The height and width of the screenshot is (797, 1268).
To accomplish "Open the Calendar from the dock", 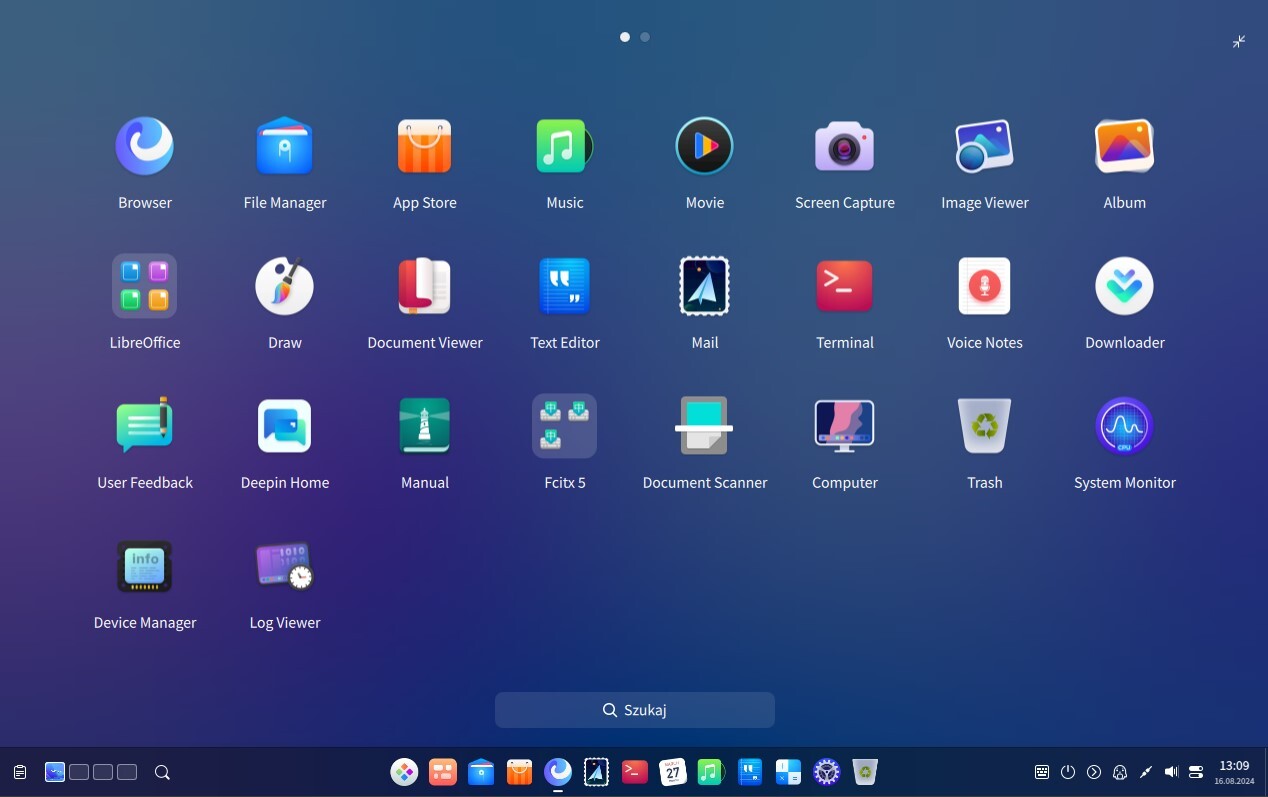I will (x=672, y=771).
